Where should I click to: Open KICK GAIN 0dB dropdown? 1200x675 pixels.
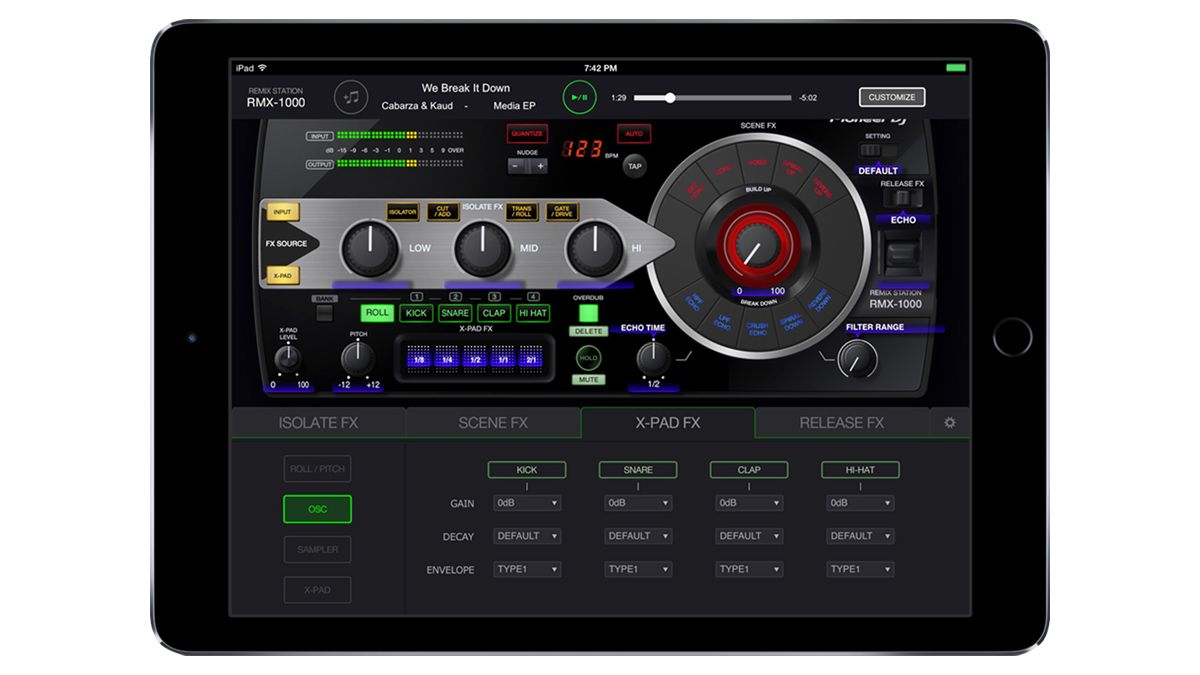point(527,503)
